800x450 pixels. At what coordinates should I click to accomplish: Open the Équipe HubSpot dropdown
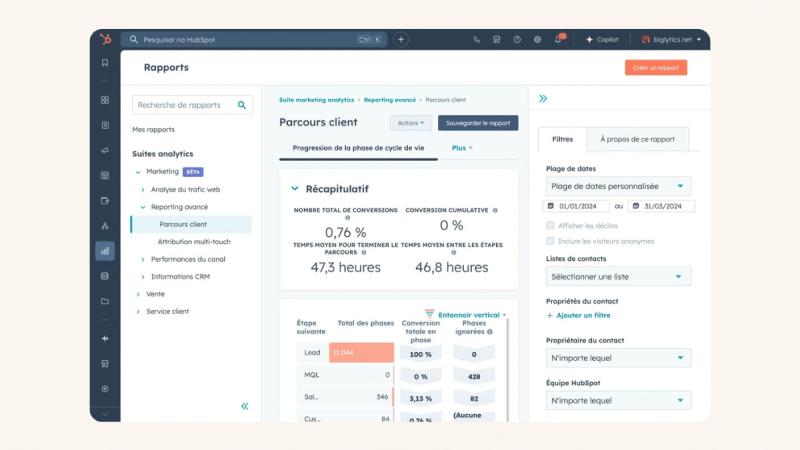[618, 401]
